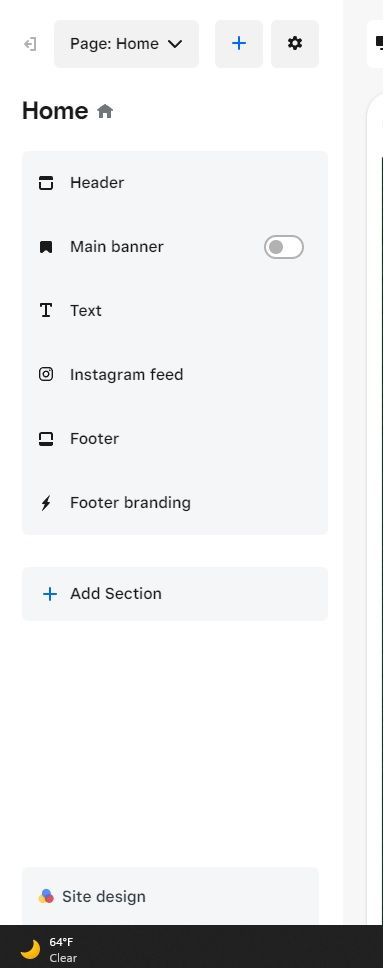This screenshot has width=387, height=968.
Task: Click the Main banner bookmark icon
Action: tap(46, 247)
